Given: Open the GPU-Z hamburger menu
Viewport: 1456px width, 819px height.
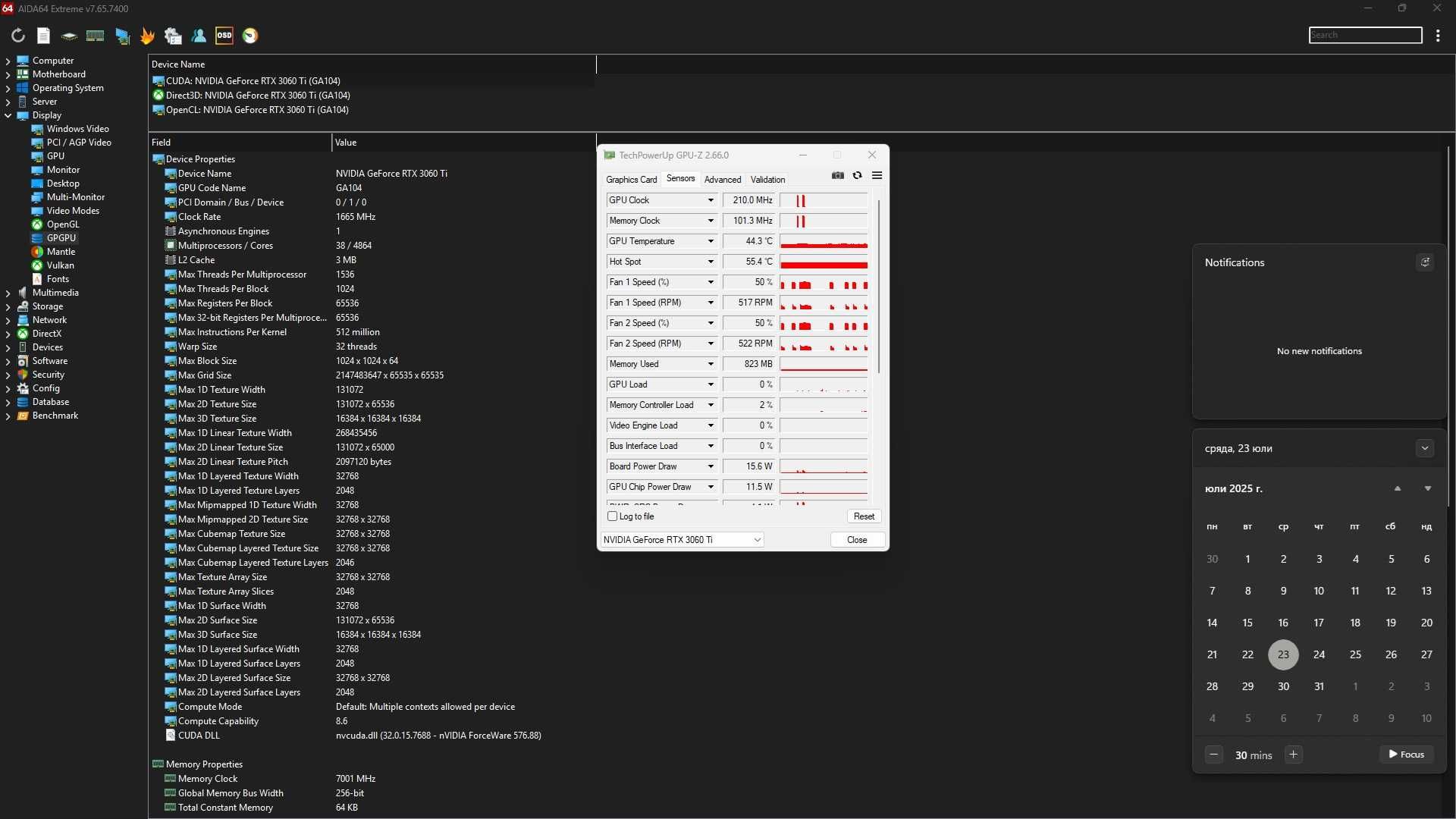Looking at the screenshot, I should tap(877, 175).
